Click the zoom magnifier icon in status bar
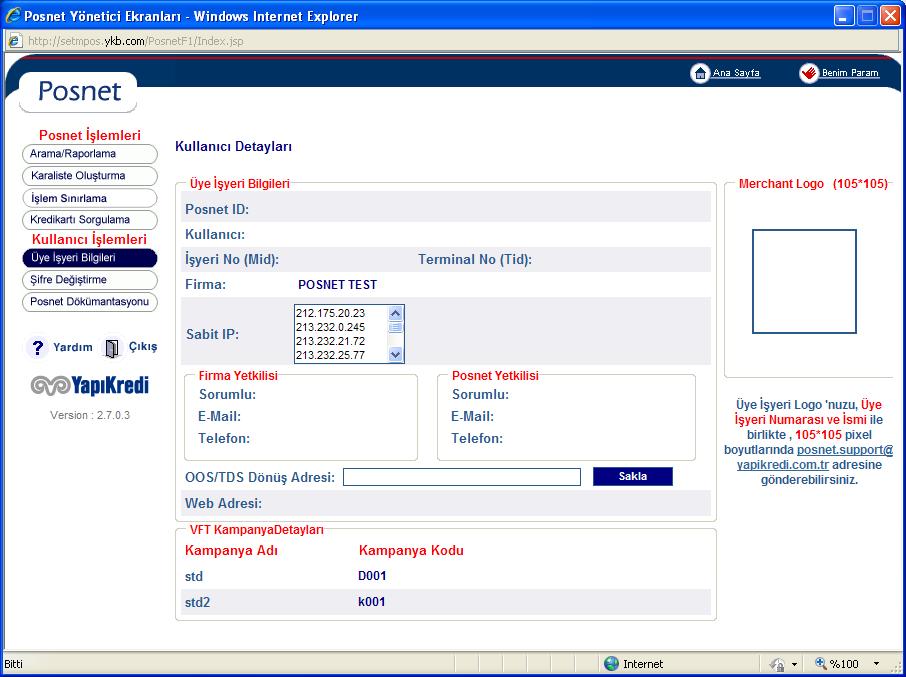906x677 pixels. (820, 664)
